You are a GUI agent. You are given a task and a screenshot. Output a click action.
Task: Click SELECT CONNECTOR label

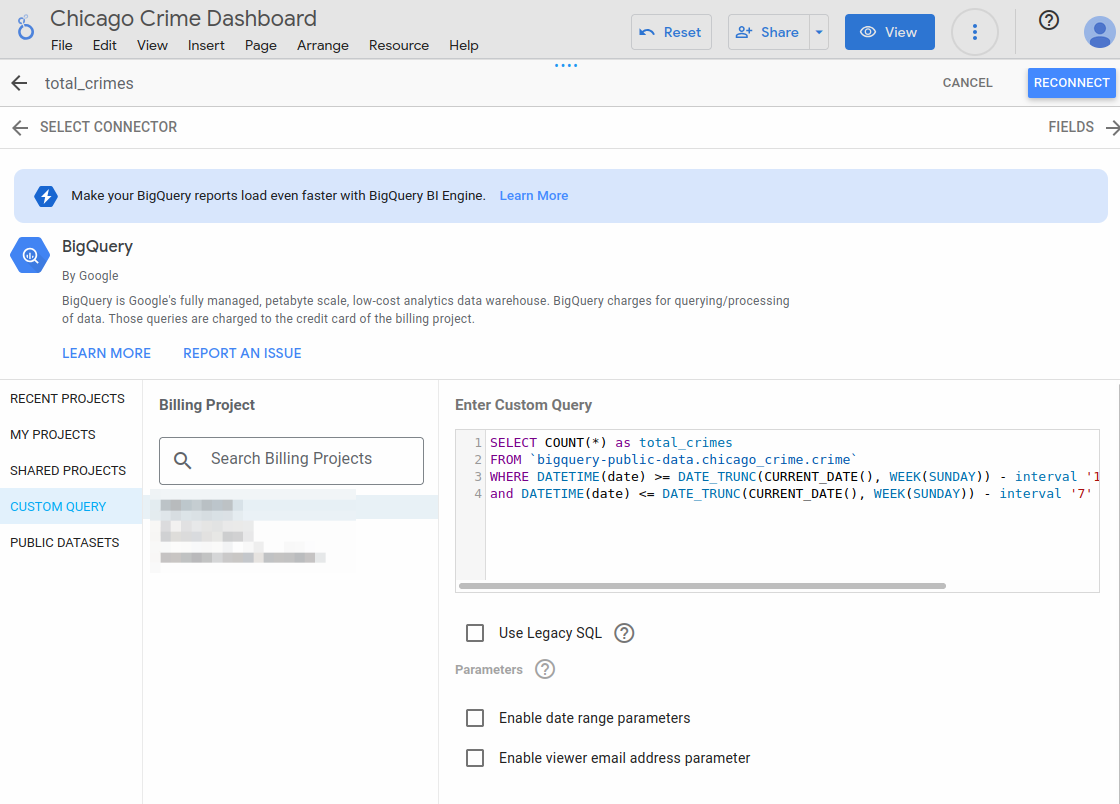point(109,127)
